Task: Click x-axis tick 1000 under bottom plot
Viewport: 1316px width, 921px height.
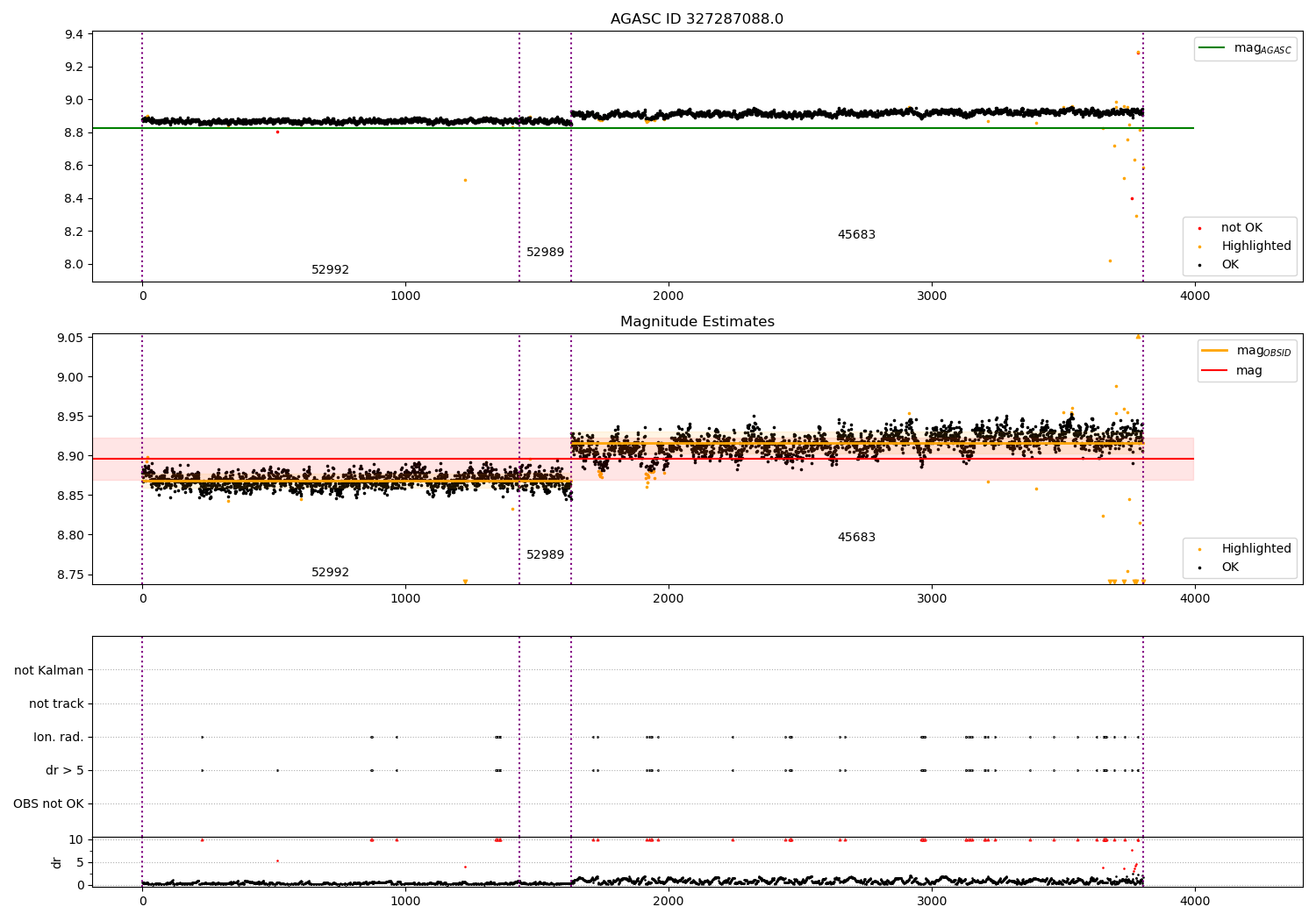Action: [405, 900]
